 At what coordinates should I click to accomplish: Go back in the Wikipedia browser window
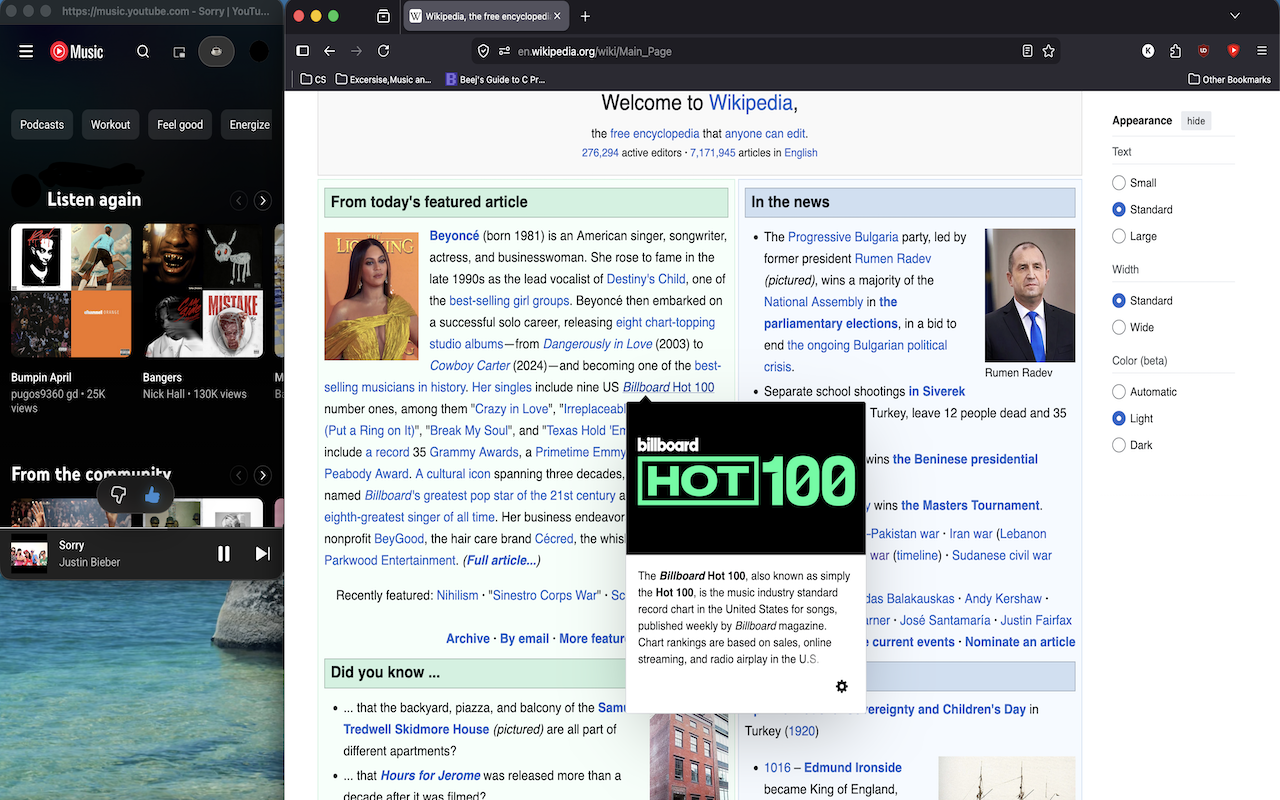(x=329, y=51)
